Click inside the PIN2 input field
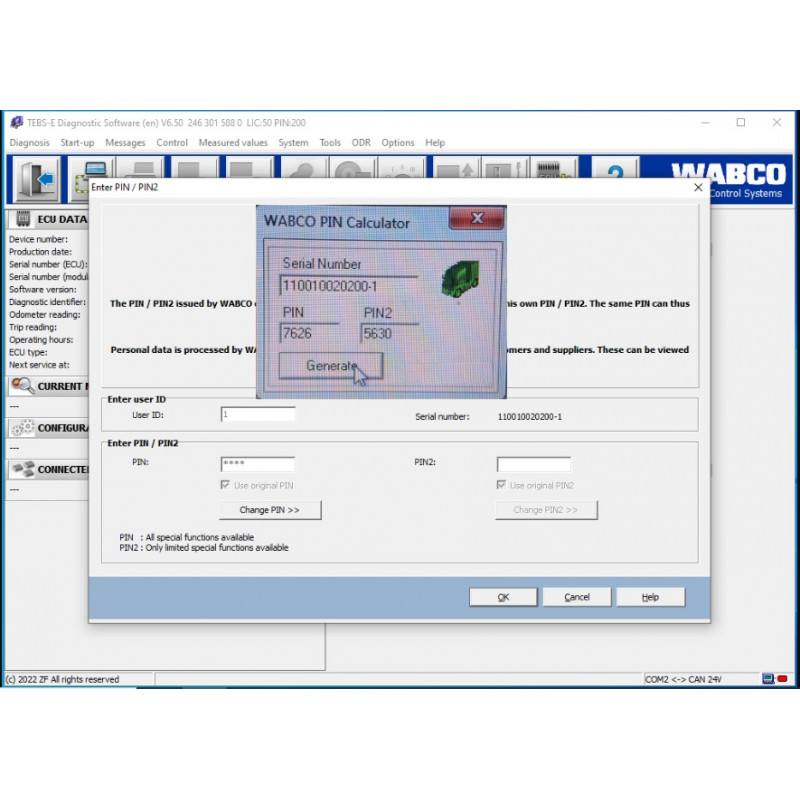 533,464
